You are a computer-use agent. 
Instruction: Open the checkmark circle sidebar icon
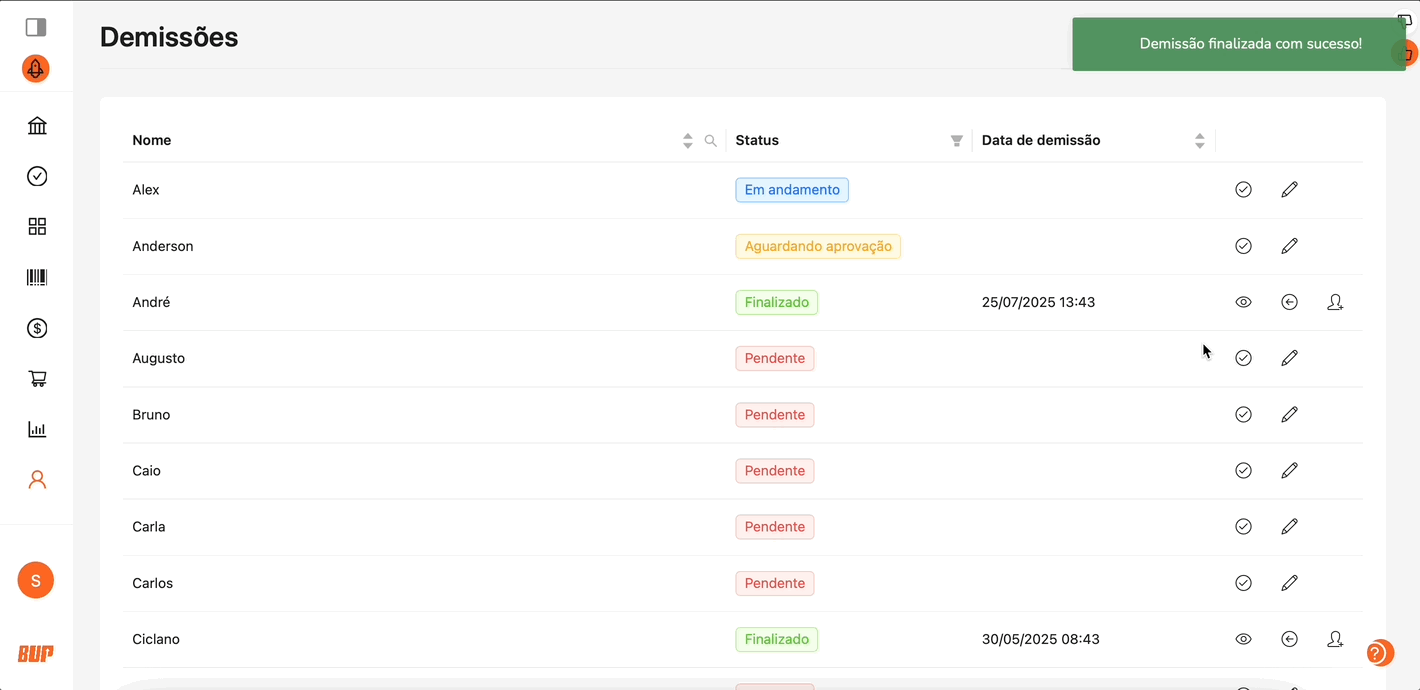(37, 176)
